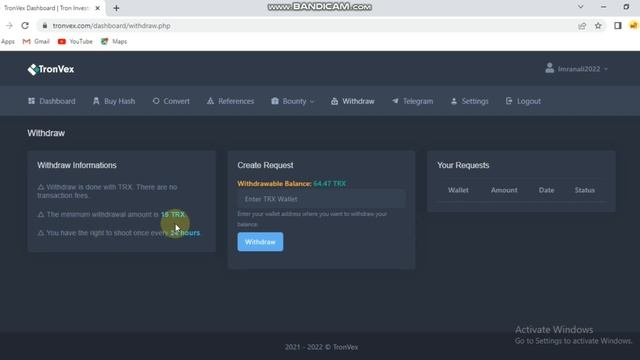Click the Status column header

[x=584, y=190]
